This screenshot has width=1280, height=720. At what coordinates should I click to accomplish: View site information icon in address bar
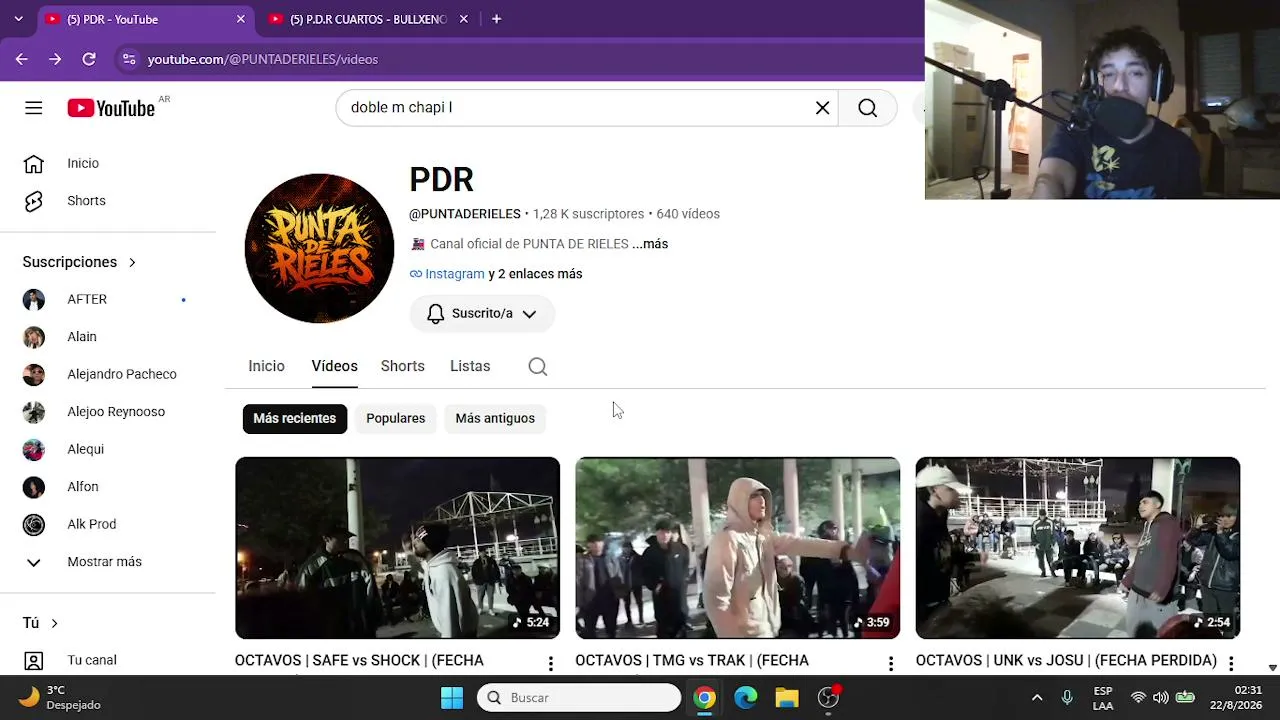(128, 59)
